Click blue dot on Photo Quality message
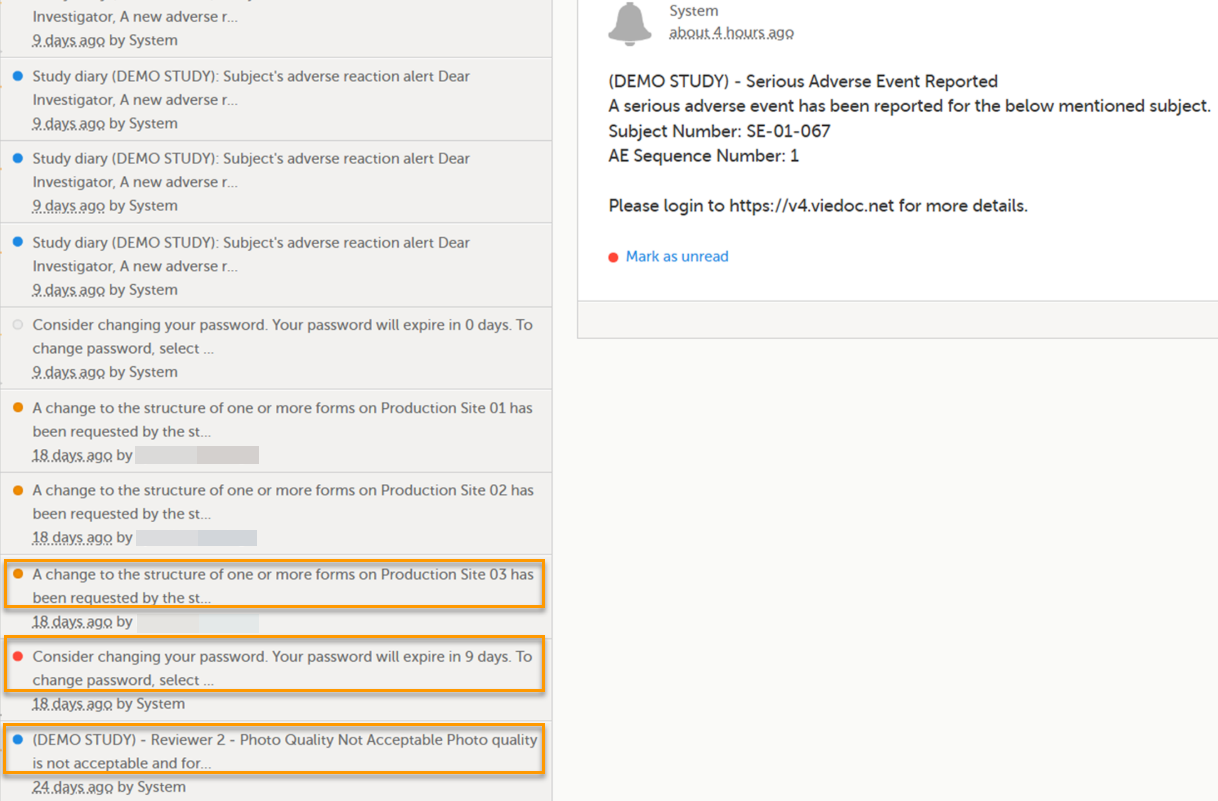This screenshot has height=801, width=1218. tap(18, 740)
